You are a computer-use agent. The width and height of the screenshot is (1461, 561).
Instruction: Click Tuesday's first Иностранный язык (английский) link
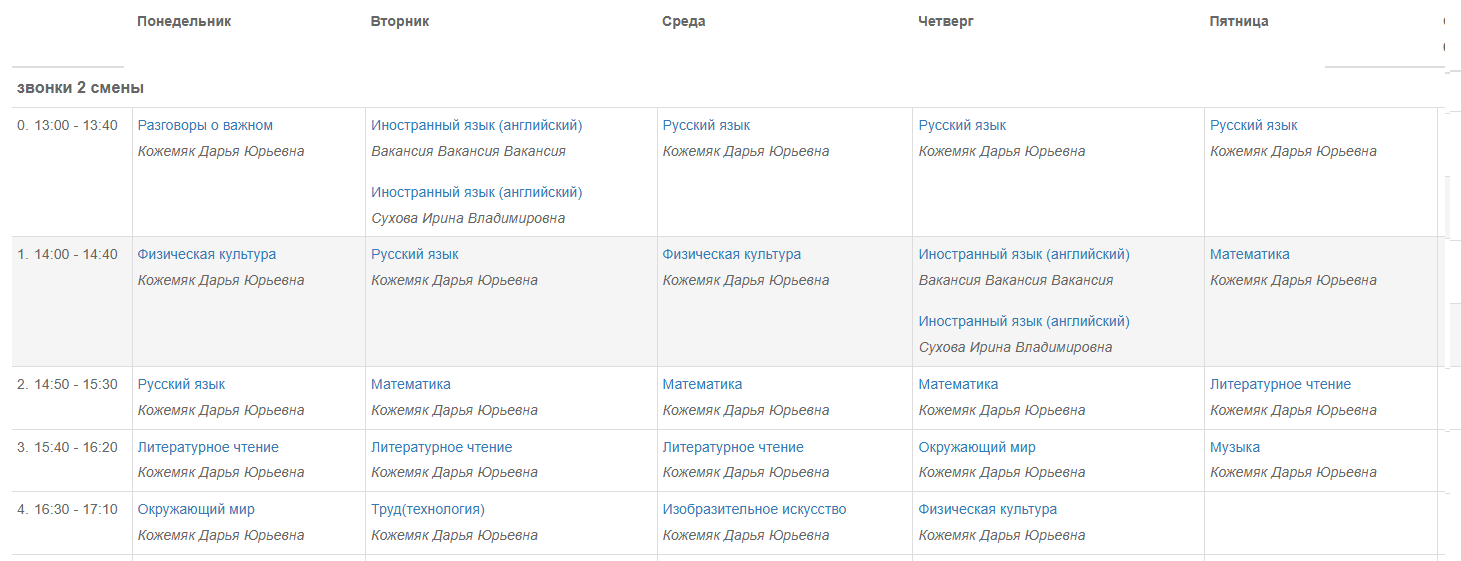(477, 125)
